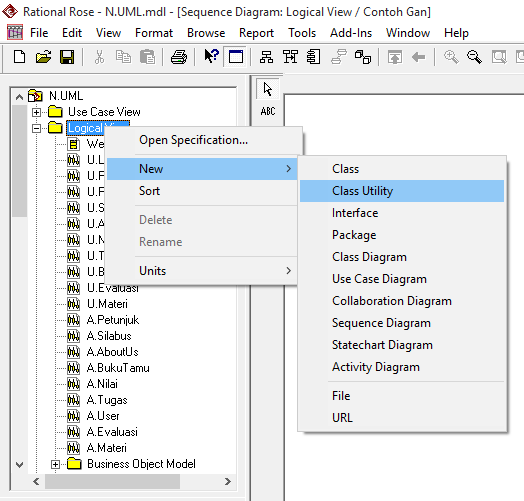Viewport: 524px width, 501px height.
Task: Choose Sort in the context menu
Action: point(202,191)
